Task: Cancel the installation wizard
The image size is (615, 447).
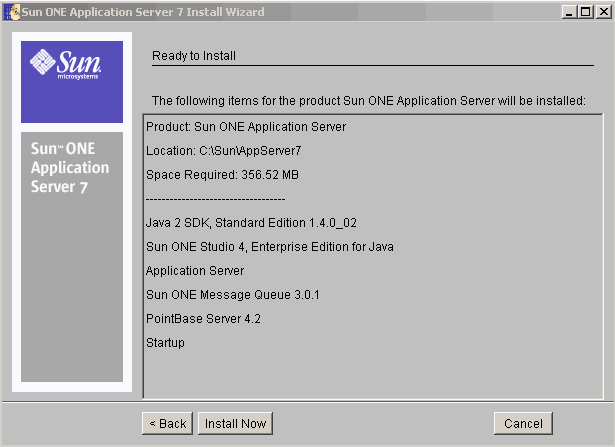Action: point(523,423)
